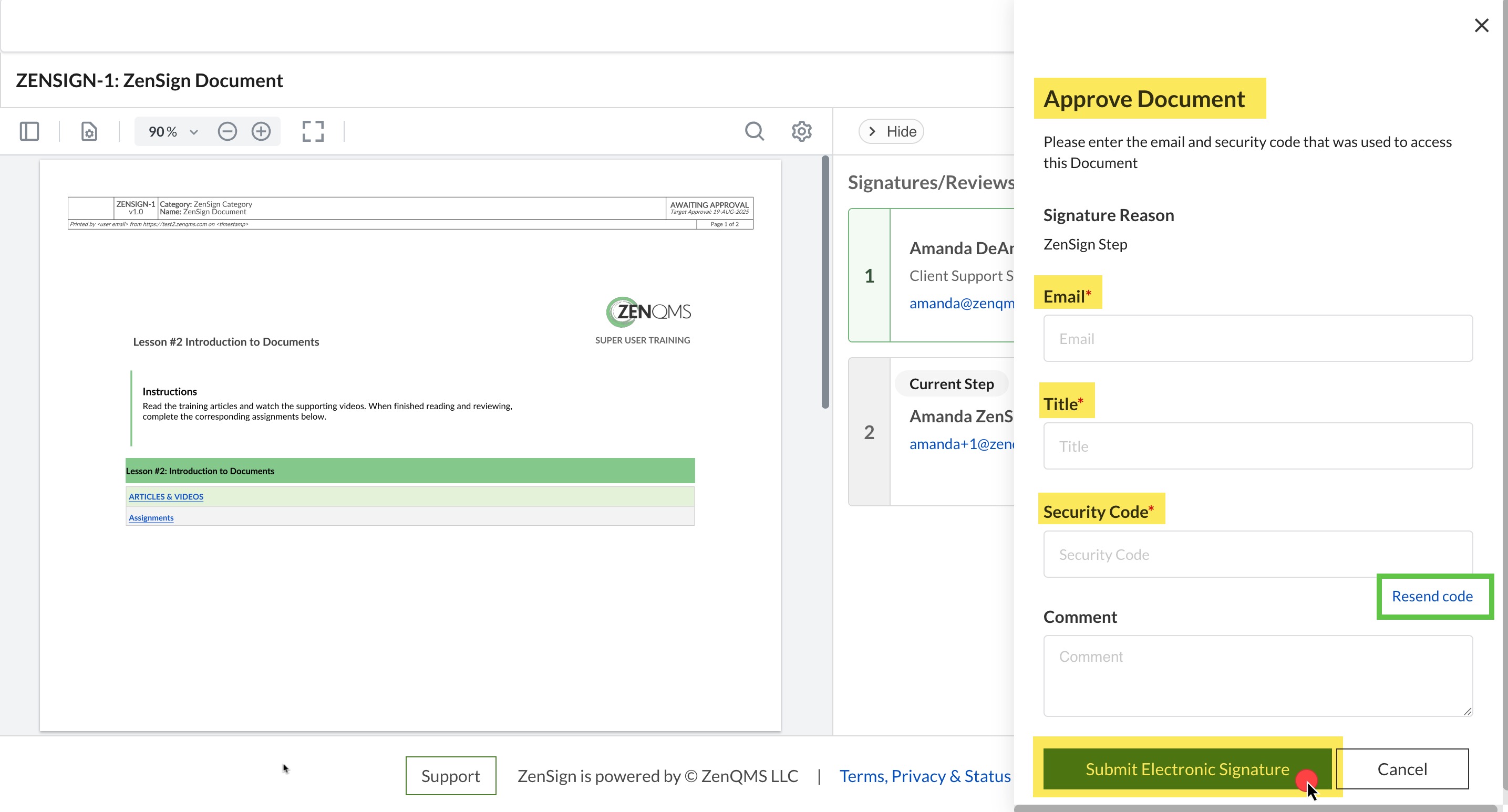This screenshot has height=812, width=1508.
Task: Click the ZenQMS logo in the document
Action: (648, 312)
